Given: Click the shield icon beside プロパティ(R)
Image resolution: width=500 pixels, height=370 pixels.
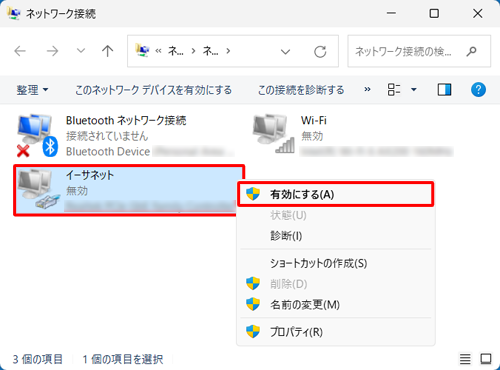Looking at the screenshot, I should point(253,331).
